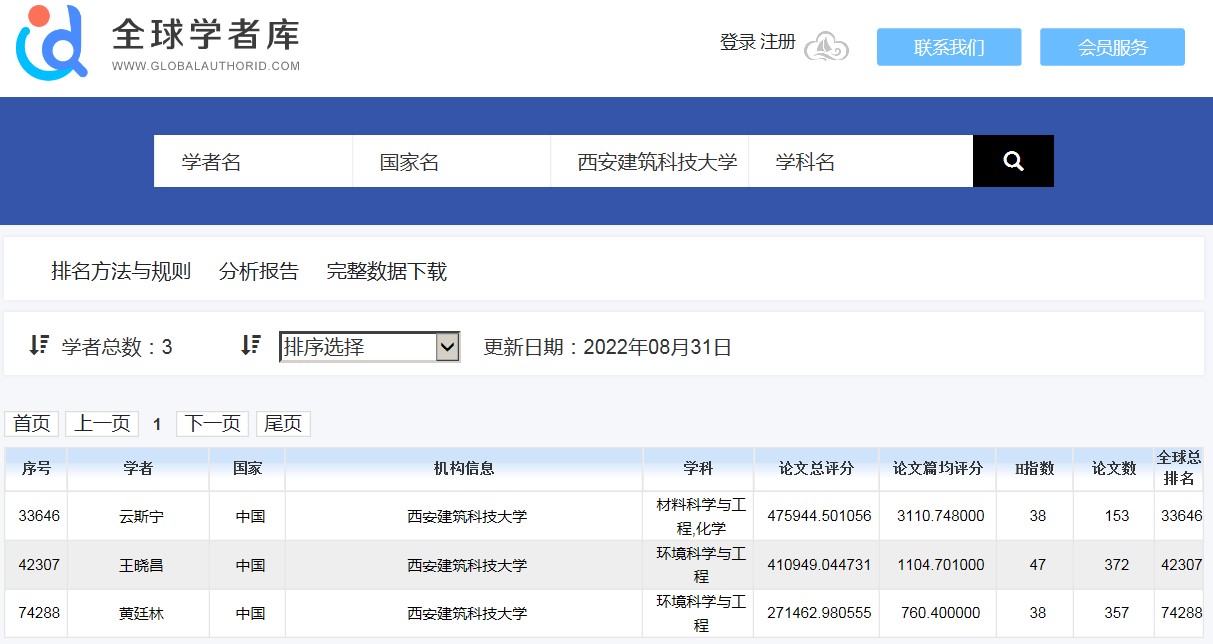Click the 学科 column header
The image size is (1213, 644).
pos(698,468)
